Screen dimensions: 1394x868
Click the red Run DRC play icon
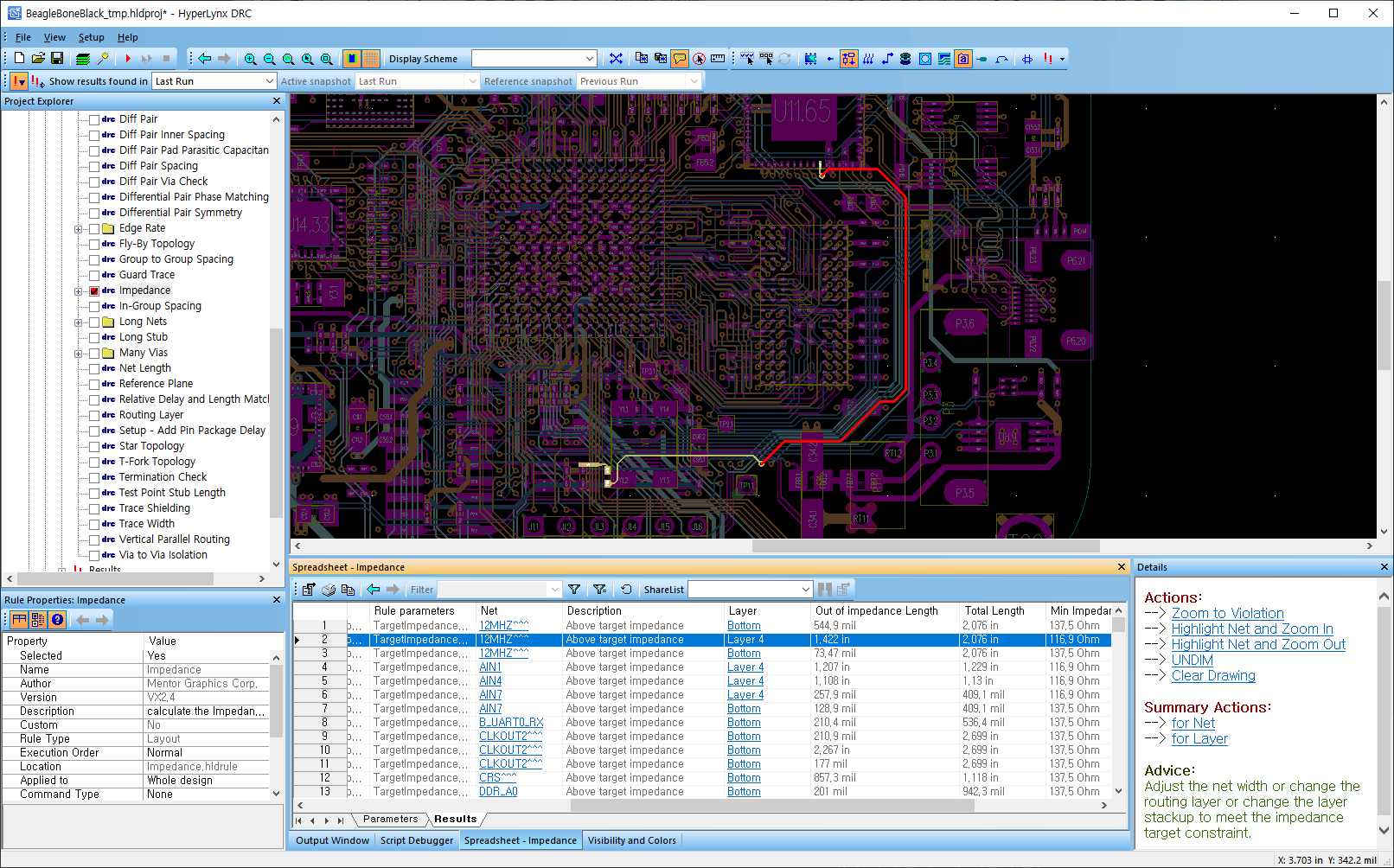128,59
